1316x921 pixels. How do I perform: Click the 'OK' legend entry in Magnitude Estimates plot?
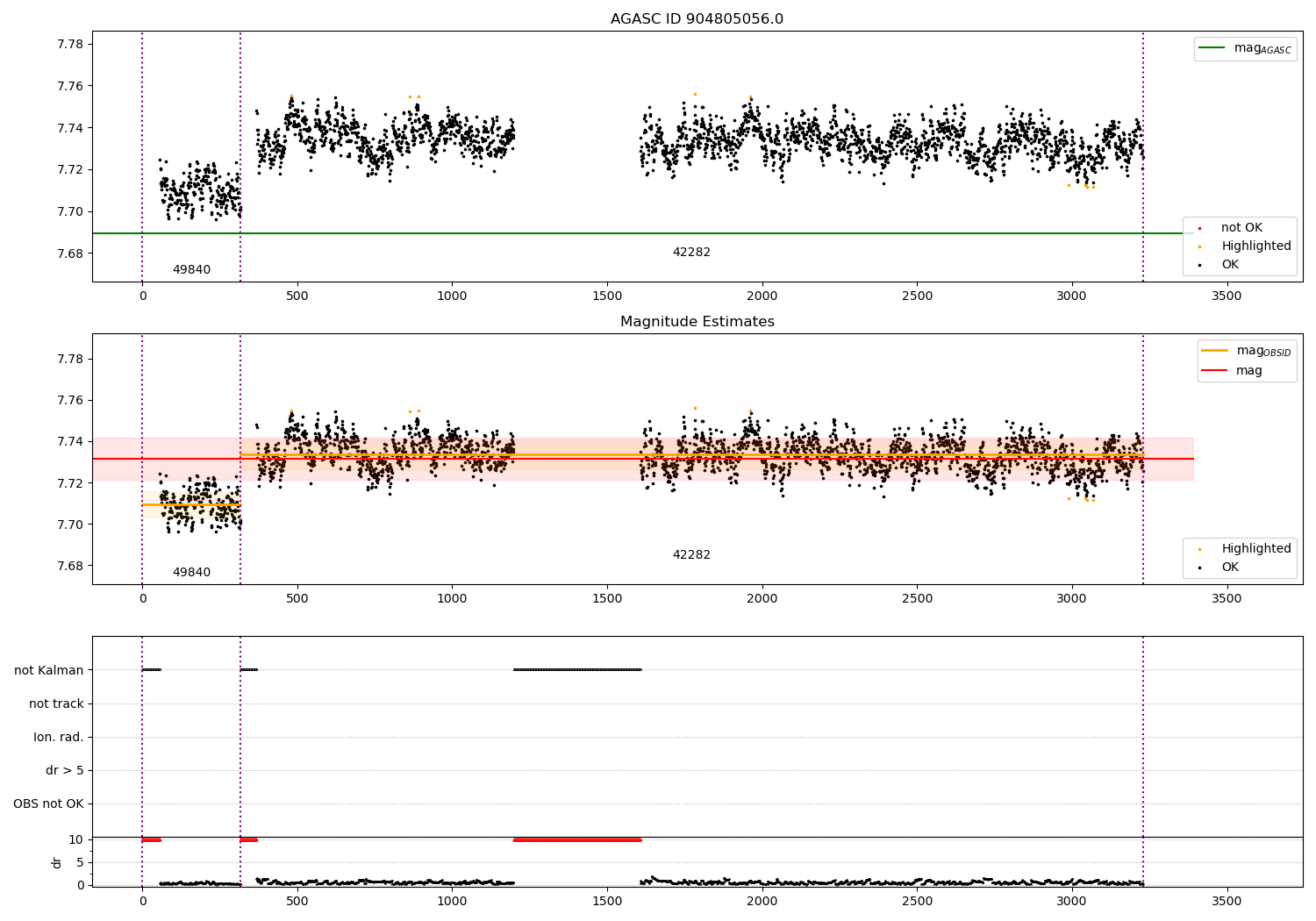(1230, 568)
